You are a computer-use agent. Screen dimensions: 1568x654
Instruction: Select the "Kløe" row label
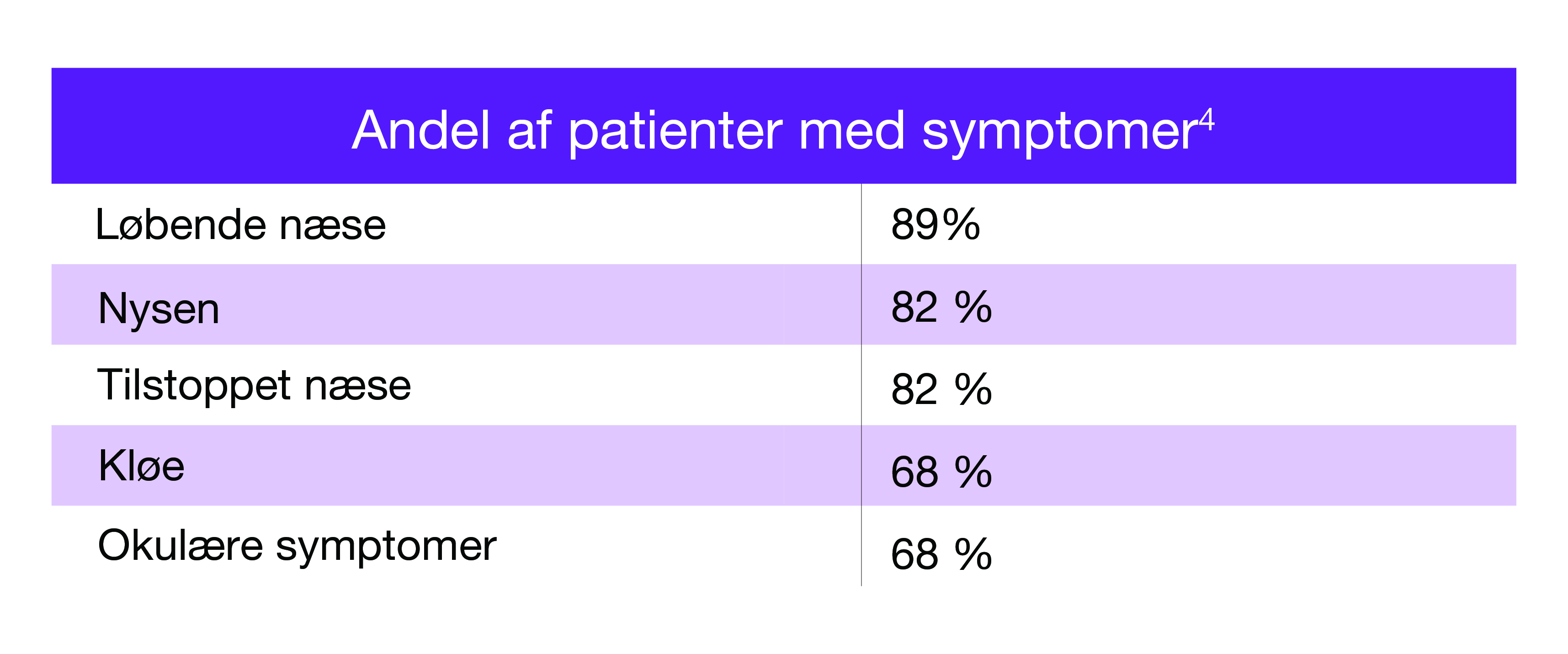coord(141,467)
